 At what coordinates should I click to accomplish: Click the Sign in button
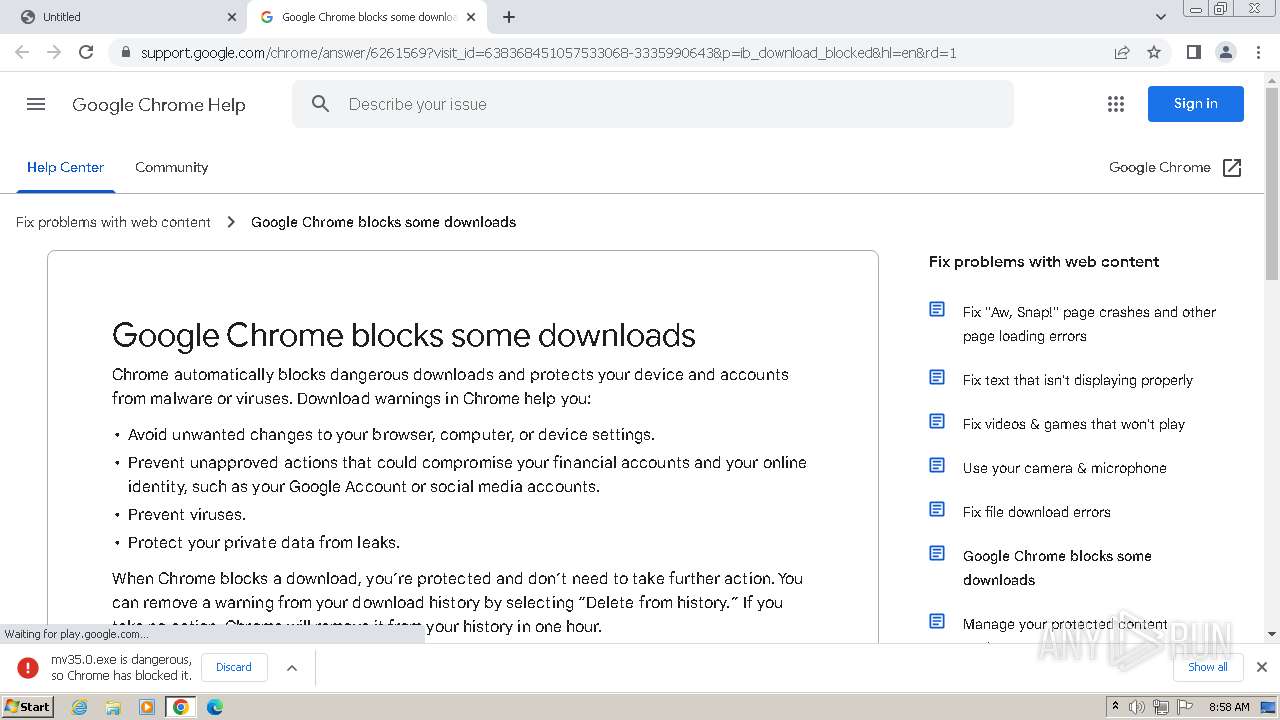pos(1195,104)
